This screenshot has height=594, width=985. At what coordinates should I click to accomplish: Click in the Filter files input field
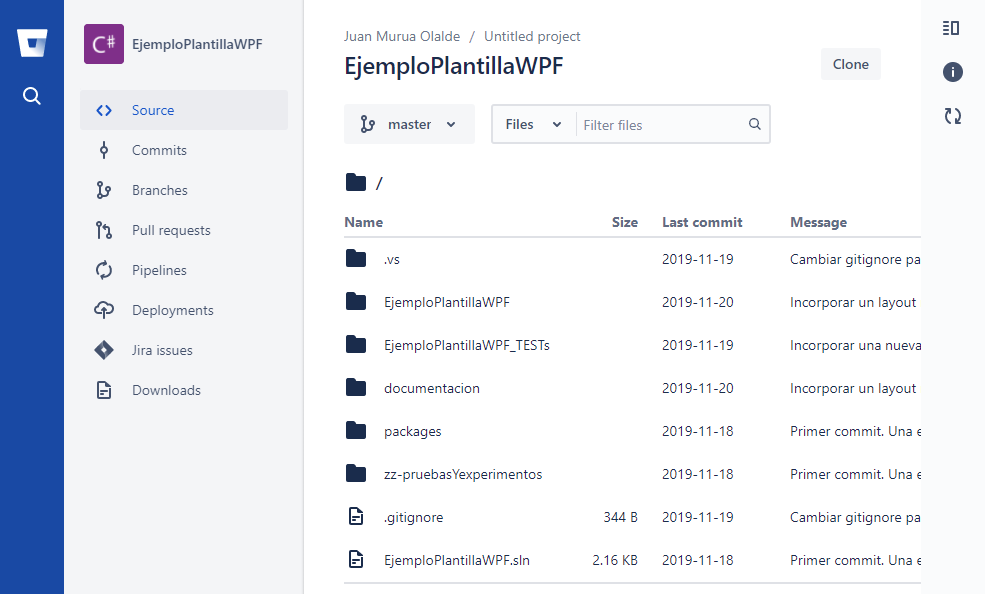[661, 124]
